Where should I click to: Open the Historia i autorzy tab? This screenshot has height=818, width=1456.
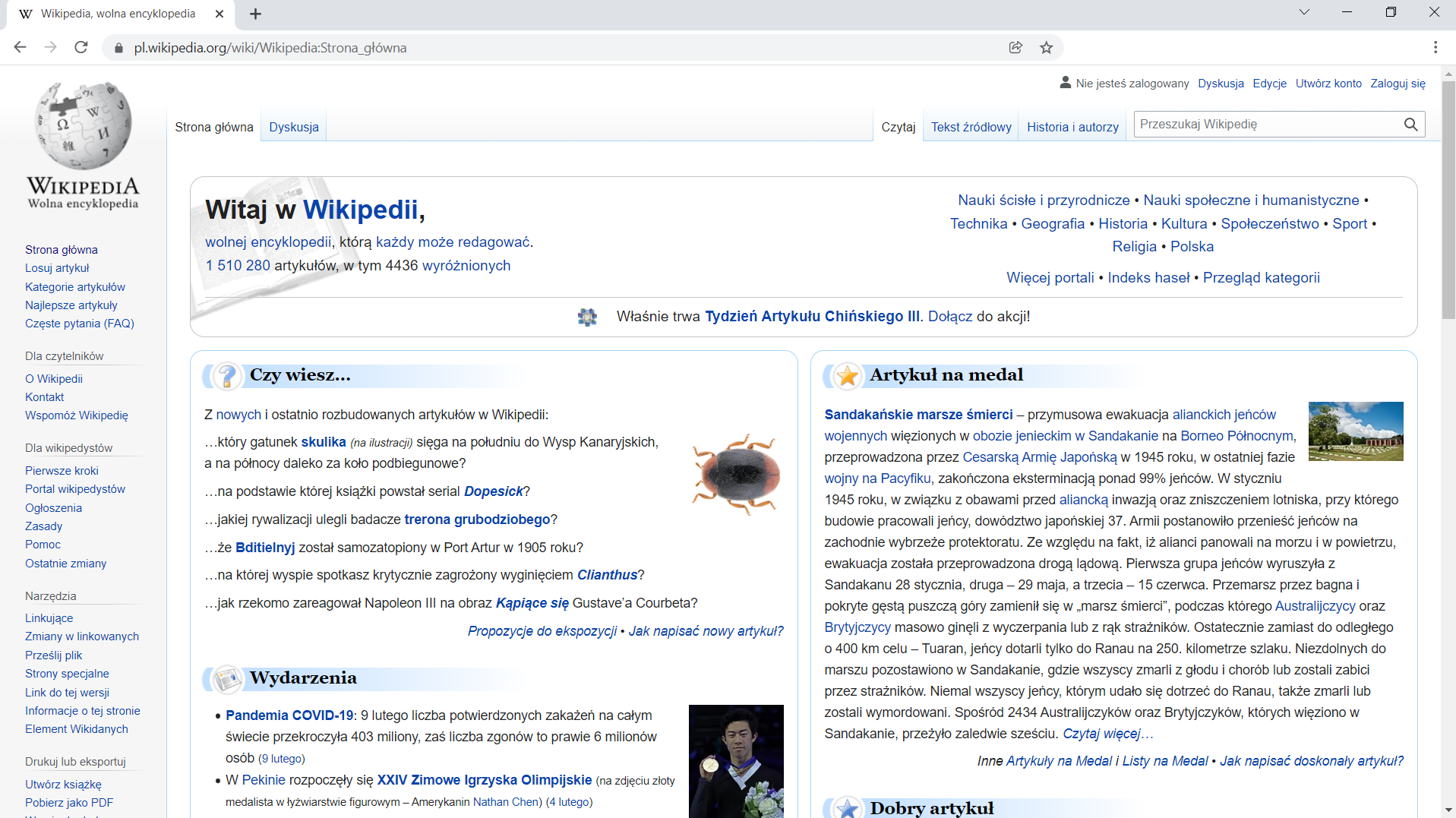click(x=1072, y=126)
